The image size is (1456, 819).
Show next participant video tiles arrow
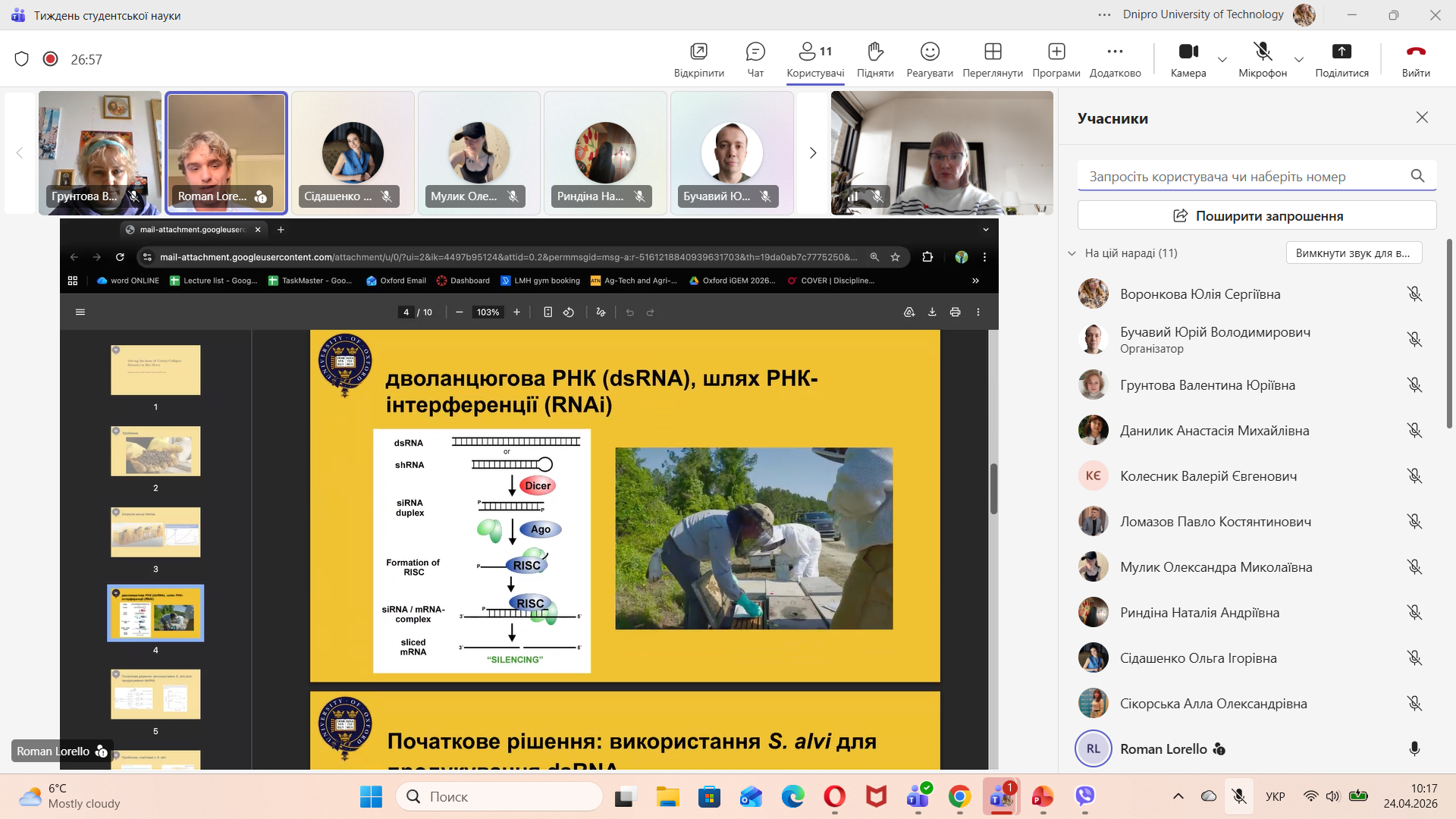pyautogui.click(x=813, y=153)
